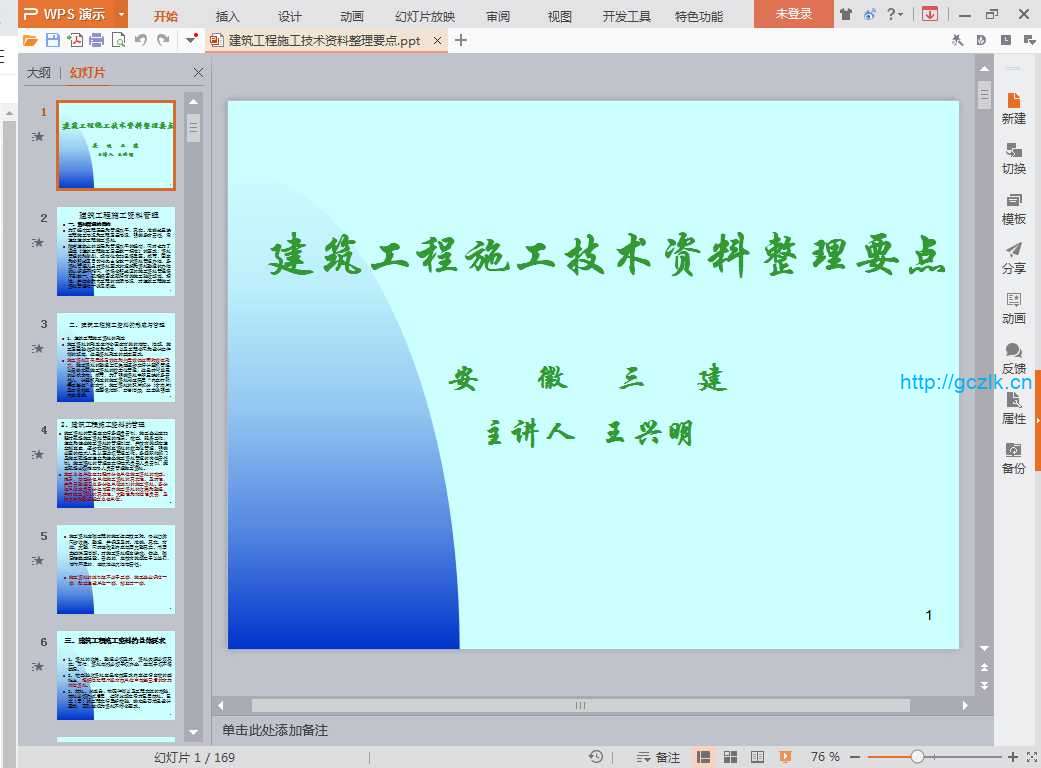1041x768 pixels.
Task: Switch to slide sorter view
Action: [x=731, y=757]
